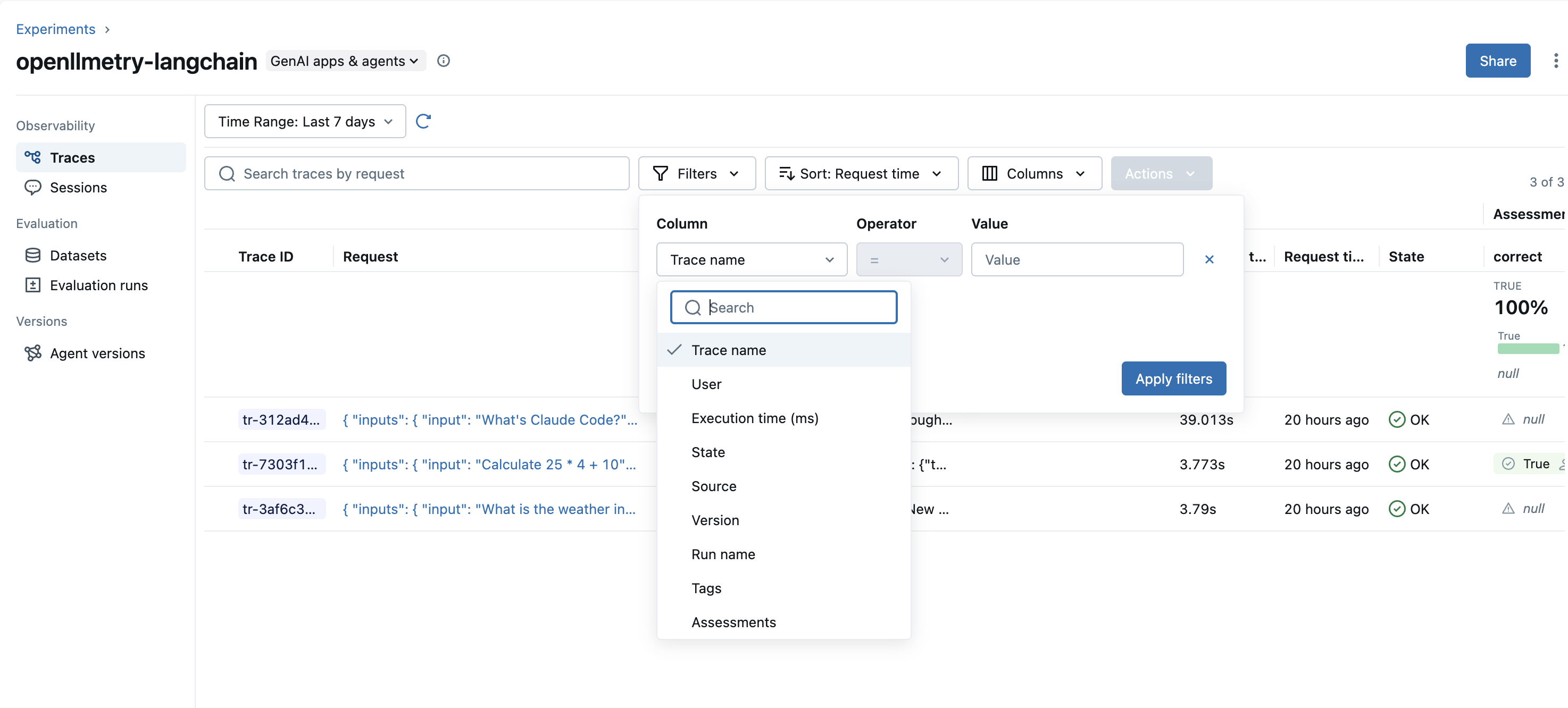
Task: Open the Datasets panel
Action: coord(77,256)
